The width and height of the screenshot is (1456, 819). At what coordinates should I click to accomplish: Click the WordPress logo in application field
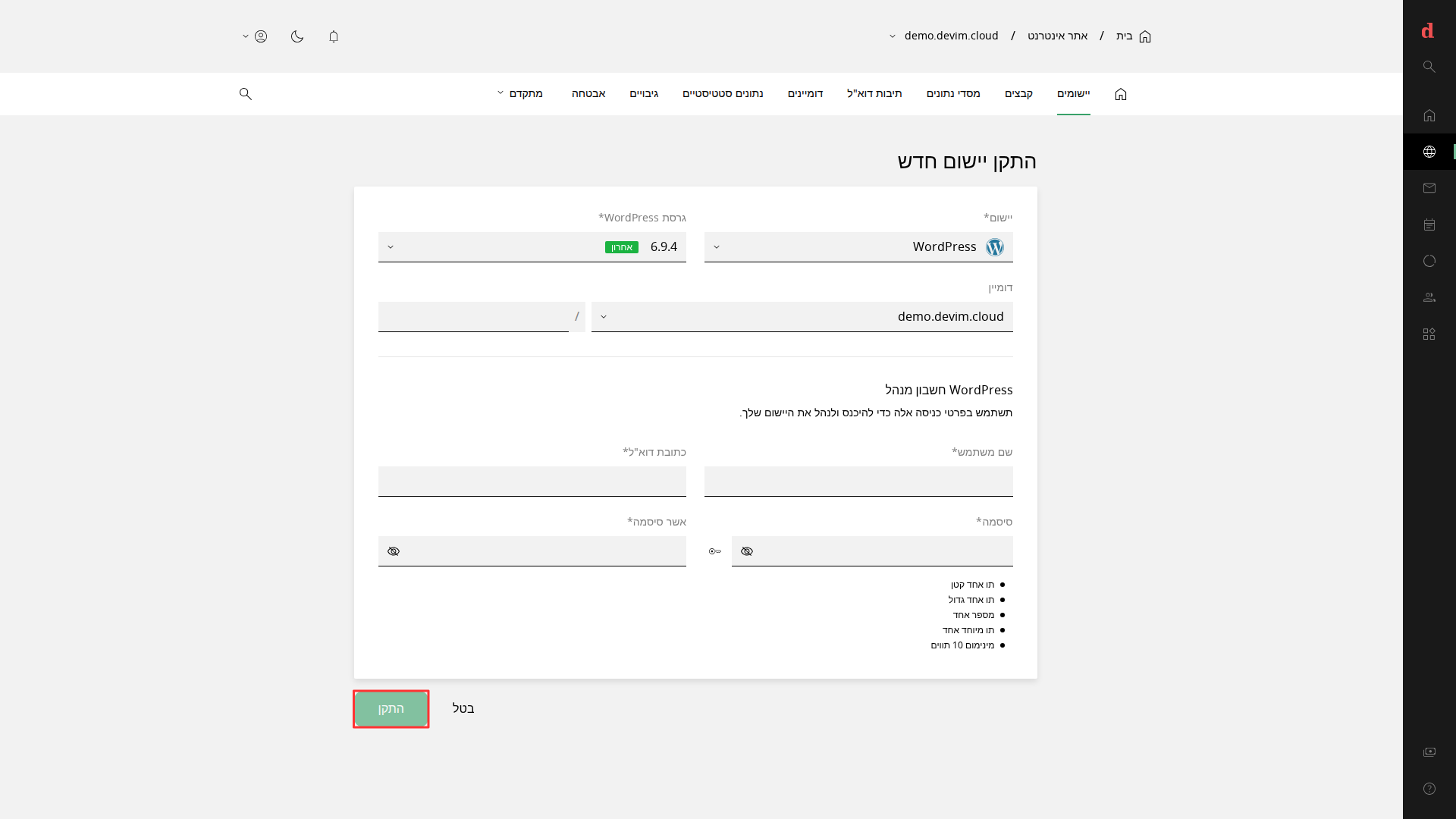(995, 247)
